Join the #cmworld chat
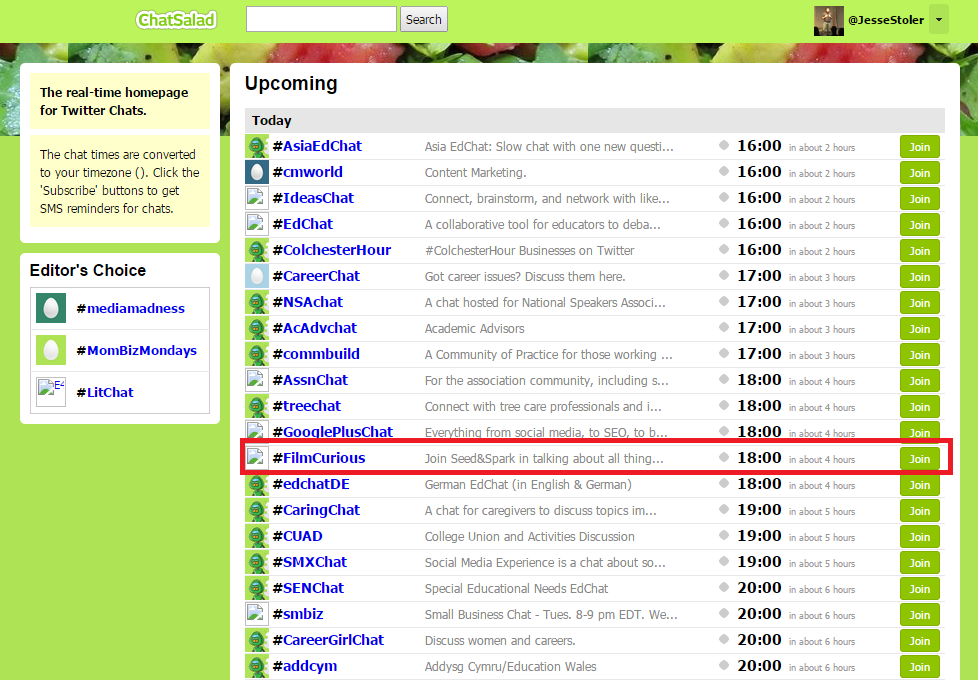This screenshot has height=680, width=978. (919, 173)
